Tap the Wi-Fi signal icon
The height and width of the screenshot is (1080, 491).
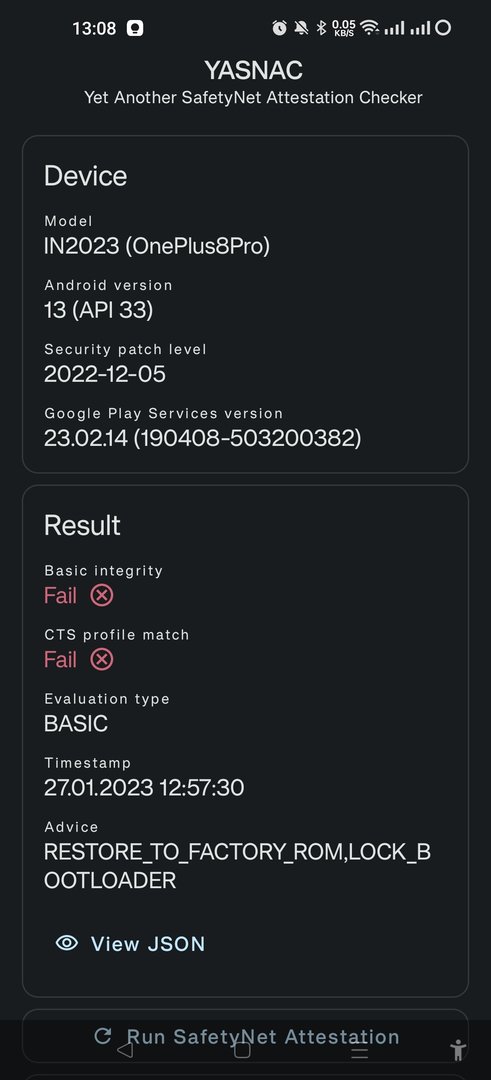pos(370,28)
